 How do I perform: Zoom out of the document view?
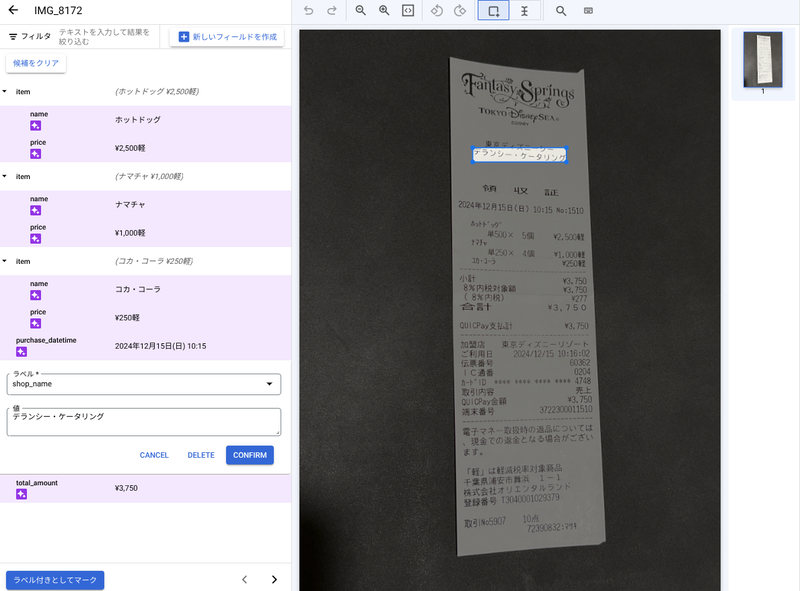coord(361,11)
